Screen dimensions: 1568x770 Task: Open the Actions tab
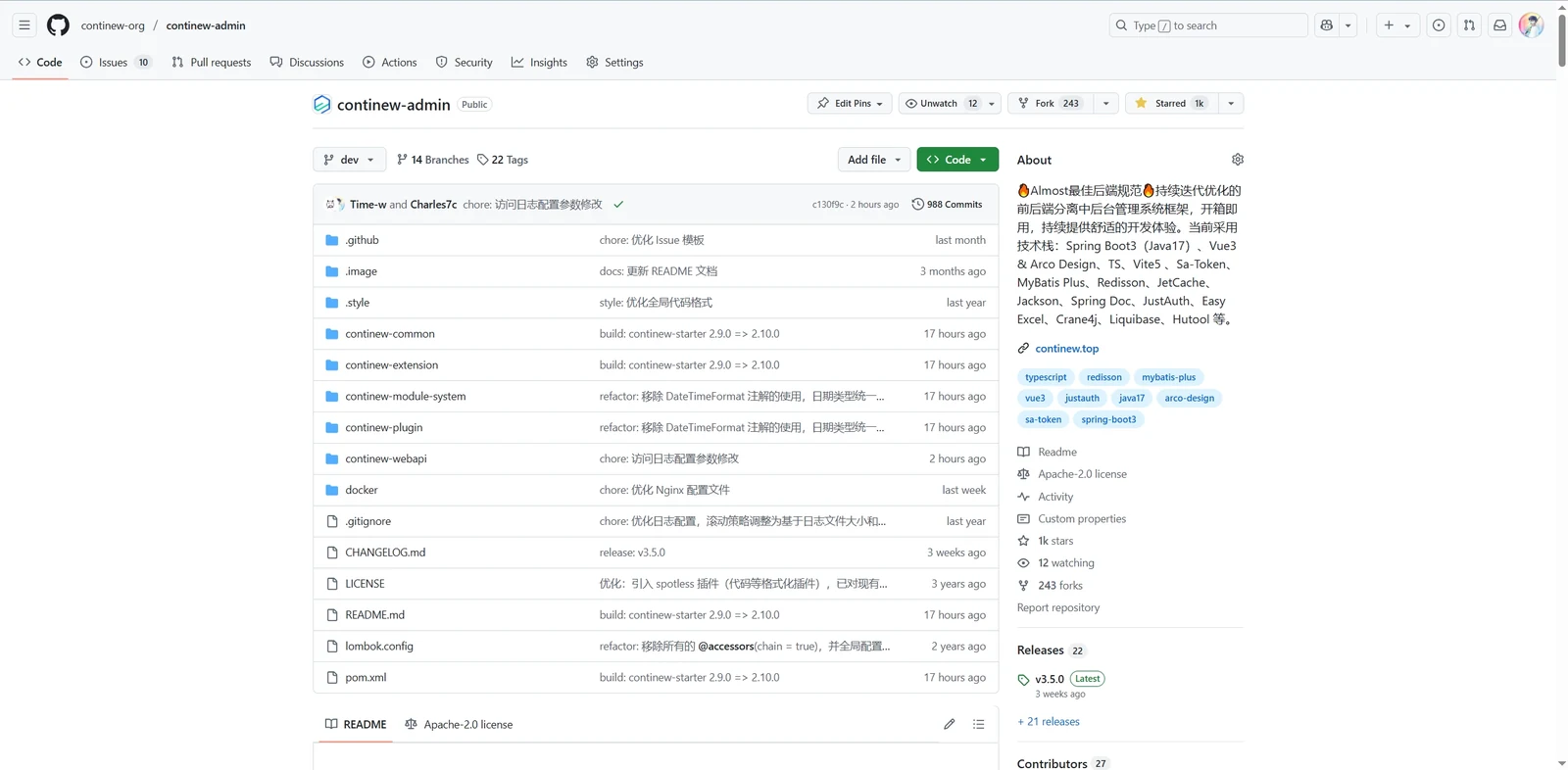(390, 63)
